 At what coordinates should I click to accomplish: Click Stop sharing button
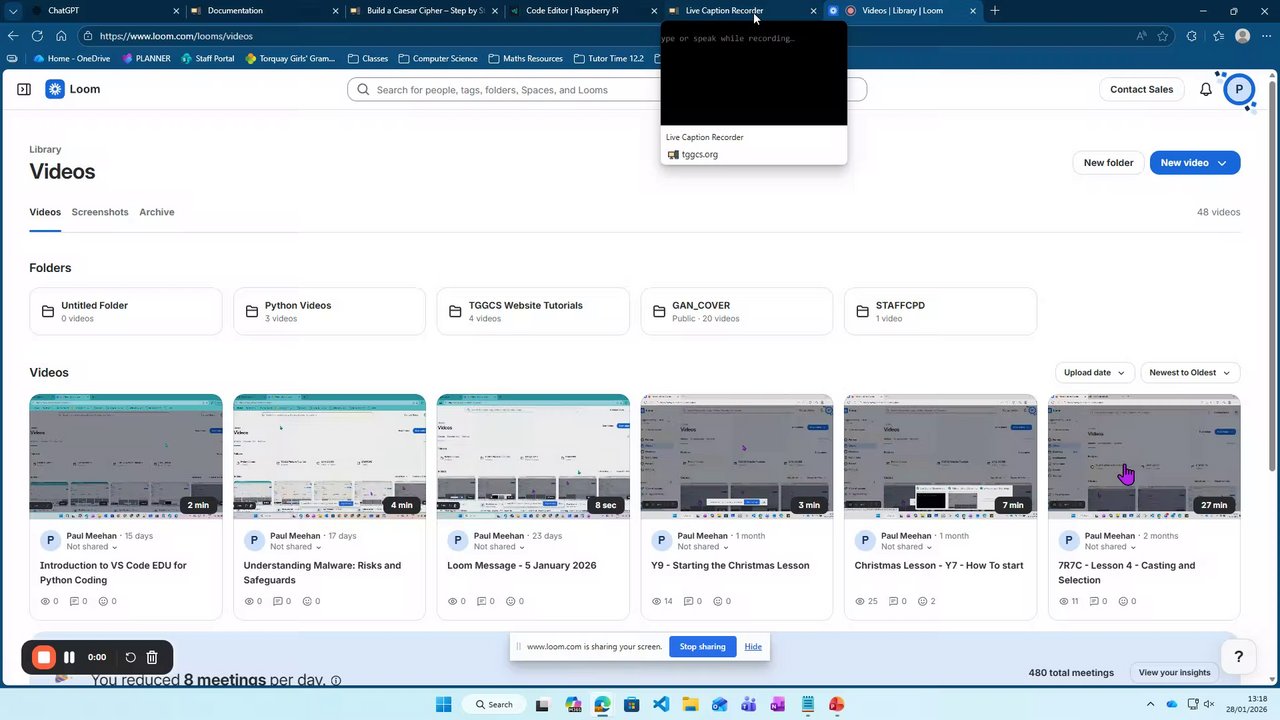(x=703, y=647)
